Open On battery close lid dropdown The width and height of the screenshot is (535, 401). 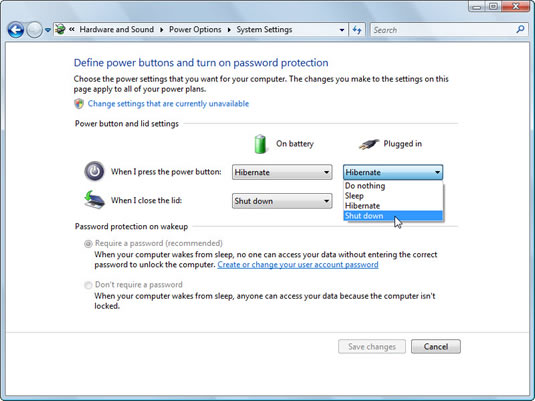pos(282,201)
